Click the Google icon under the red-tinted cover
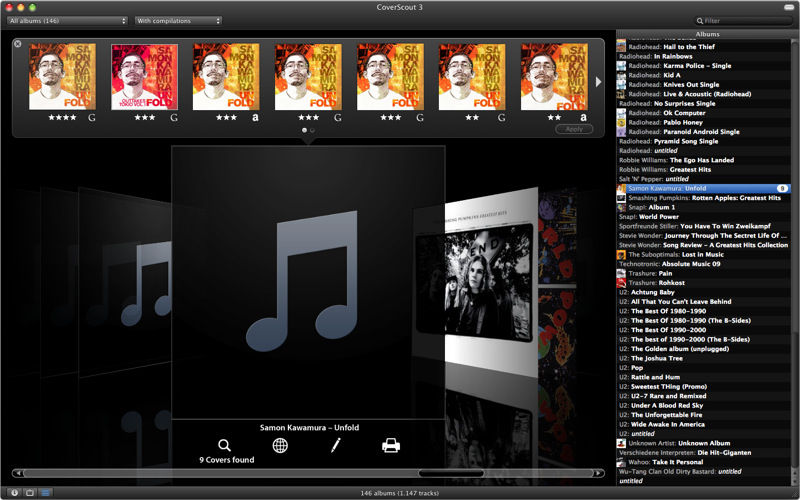 tap(174, 118)
